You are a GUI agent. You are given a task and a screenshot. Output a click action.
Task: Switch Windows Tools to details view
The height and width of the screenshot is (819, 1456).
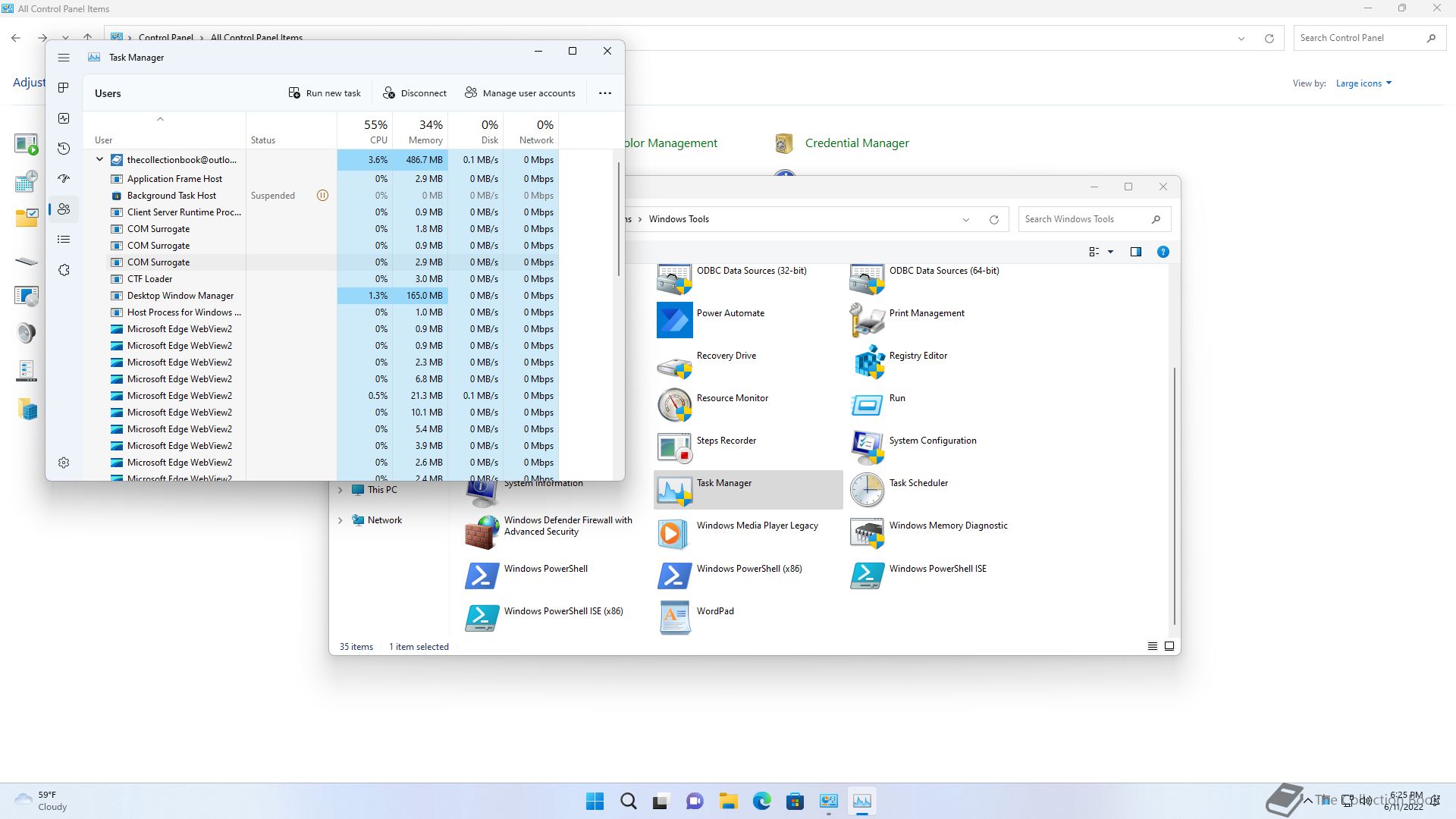point(1153,646)
